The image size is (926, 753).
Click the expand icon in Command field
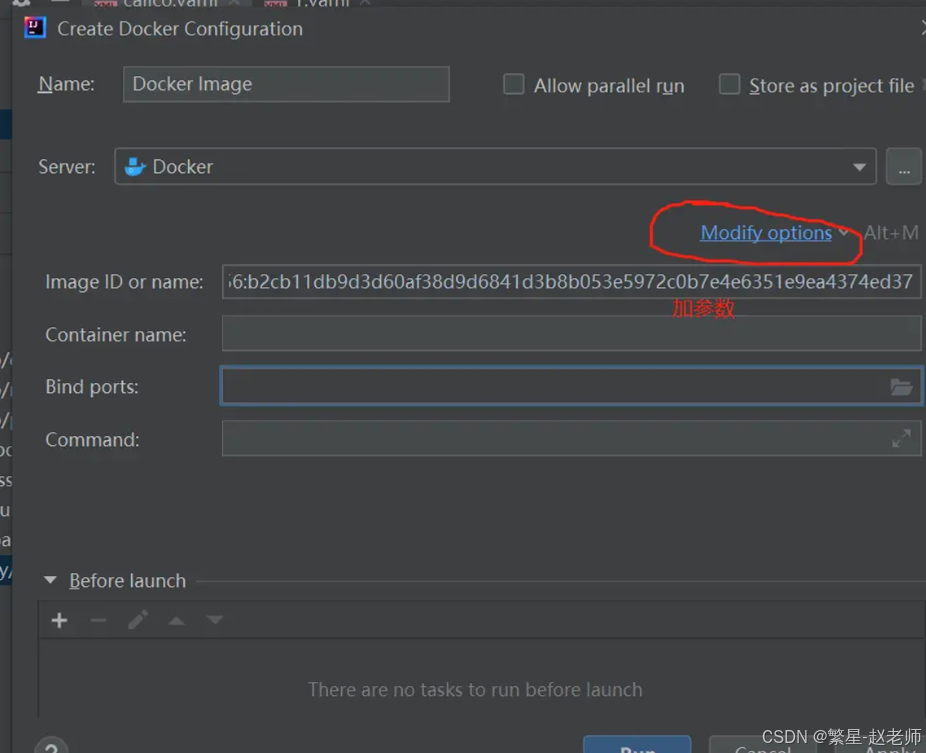(x=901, y=438)
